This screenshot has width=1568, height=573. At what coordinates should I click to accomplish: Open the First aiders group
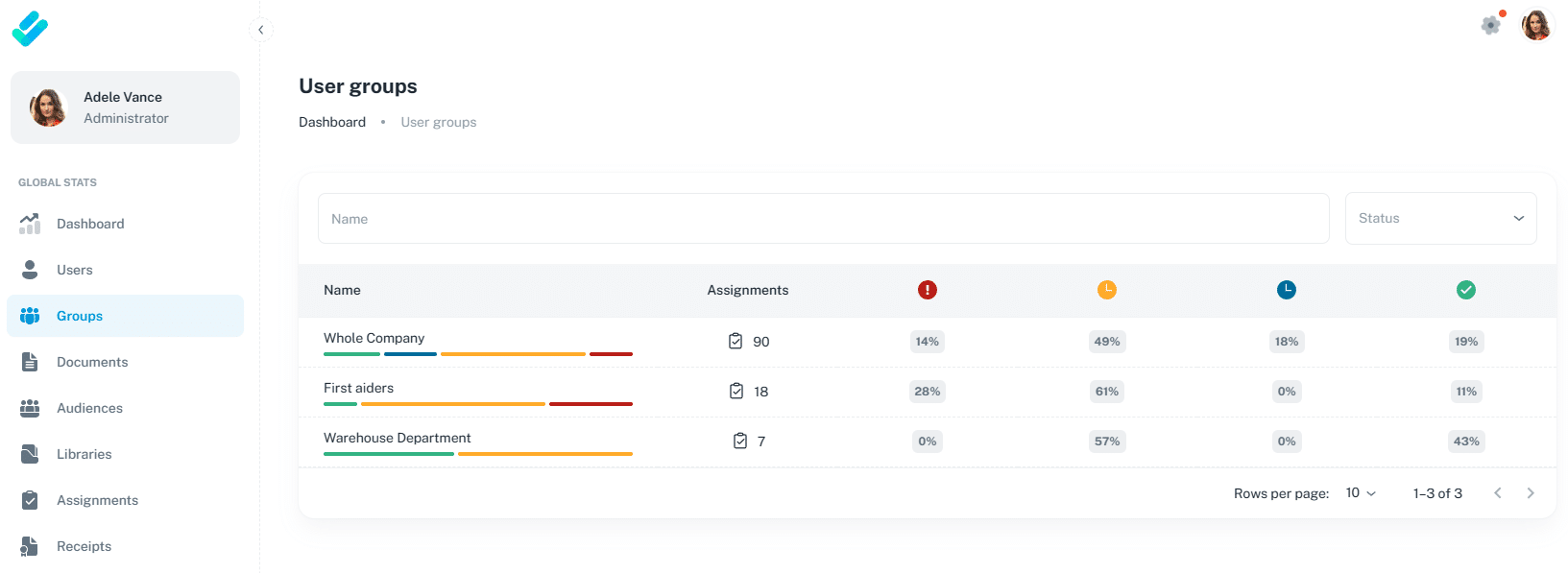click(358, 388)
